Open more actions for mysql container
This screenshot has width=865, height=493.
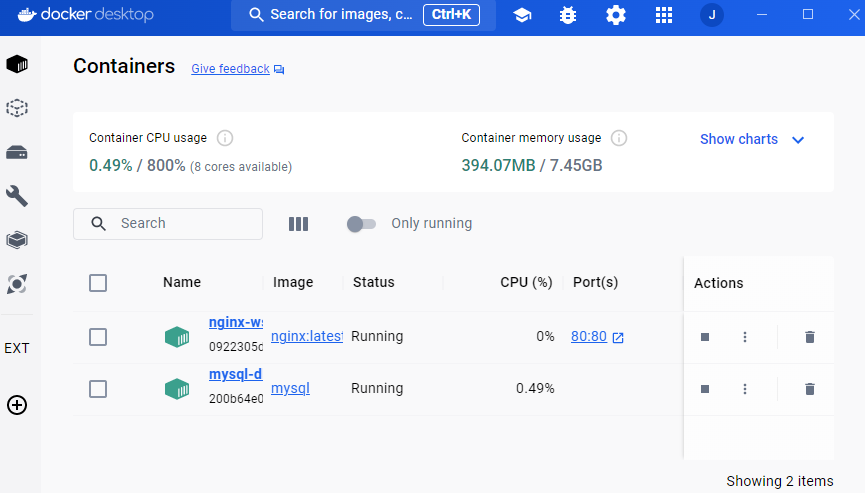pyautogui.click(x=745, y=389)
